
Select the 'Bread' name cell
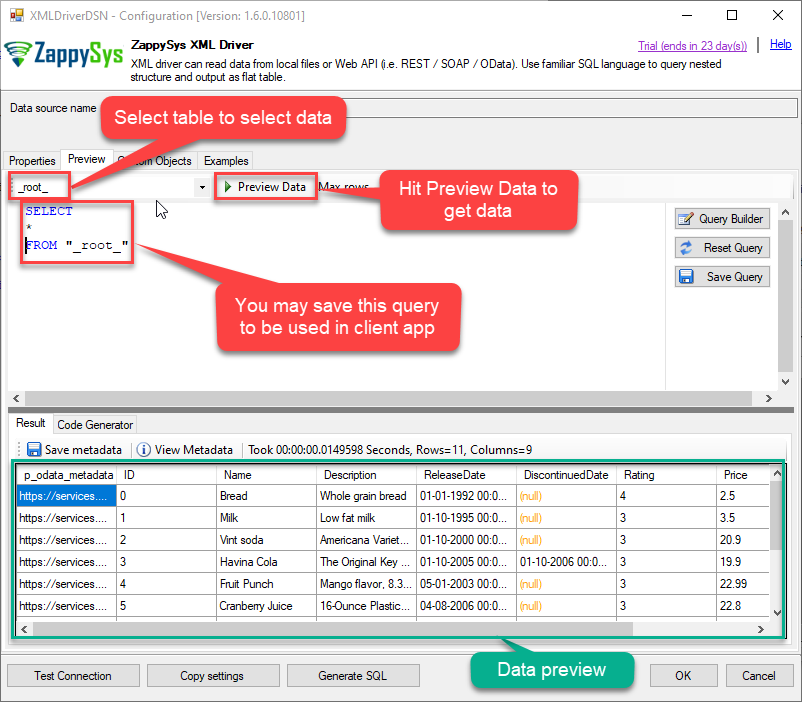(266, 496)
